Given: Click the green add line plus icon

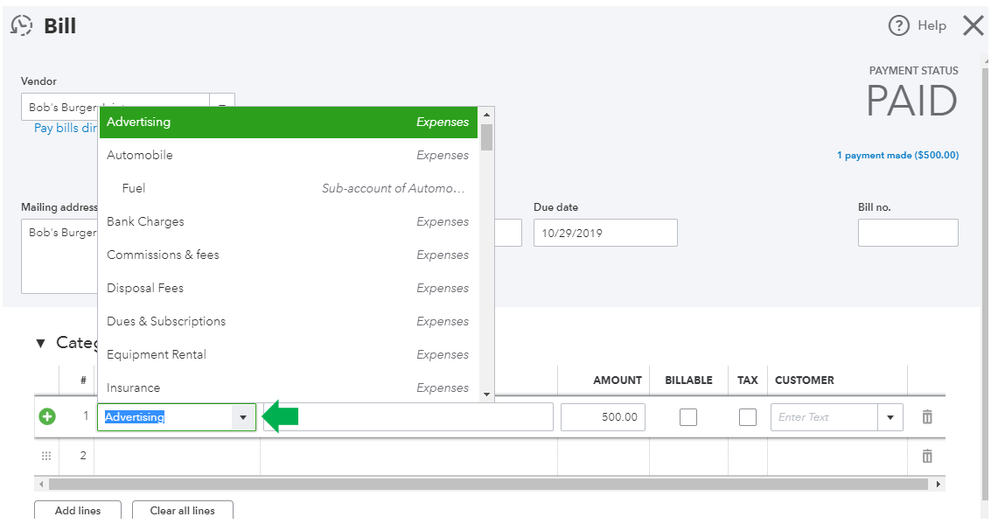Looking at the screenshot, I should 47,417.
